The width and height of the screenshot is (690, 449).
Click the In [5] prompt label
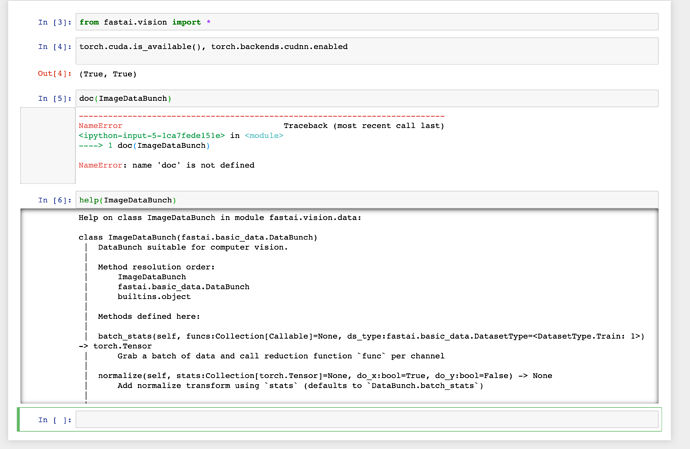[55, 98]
